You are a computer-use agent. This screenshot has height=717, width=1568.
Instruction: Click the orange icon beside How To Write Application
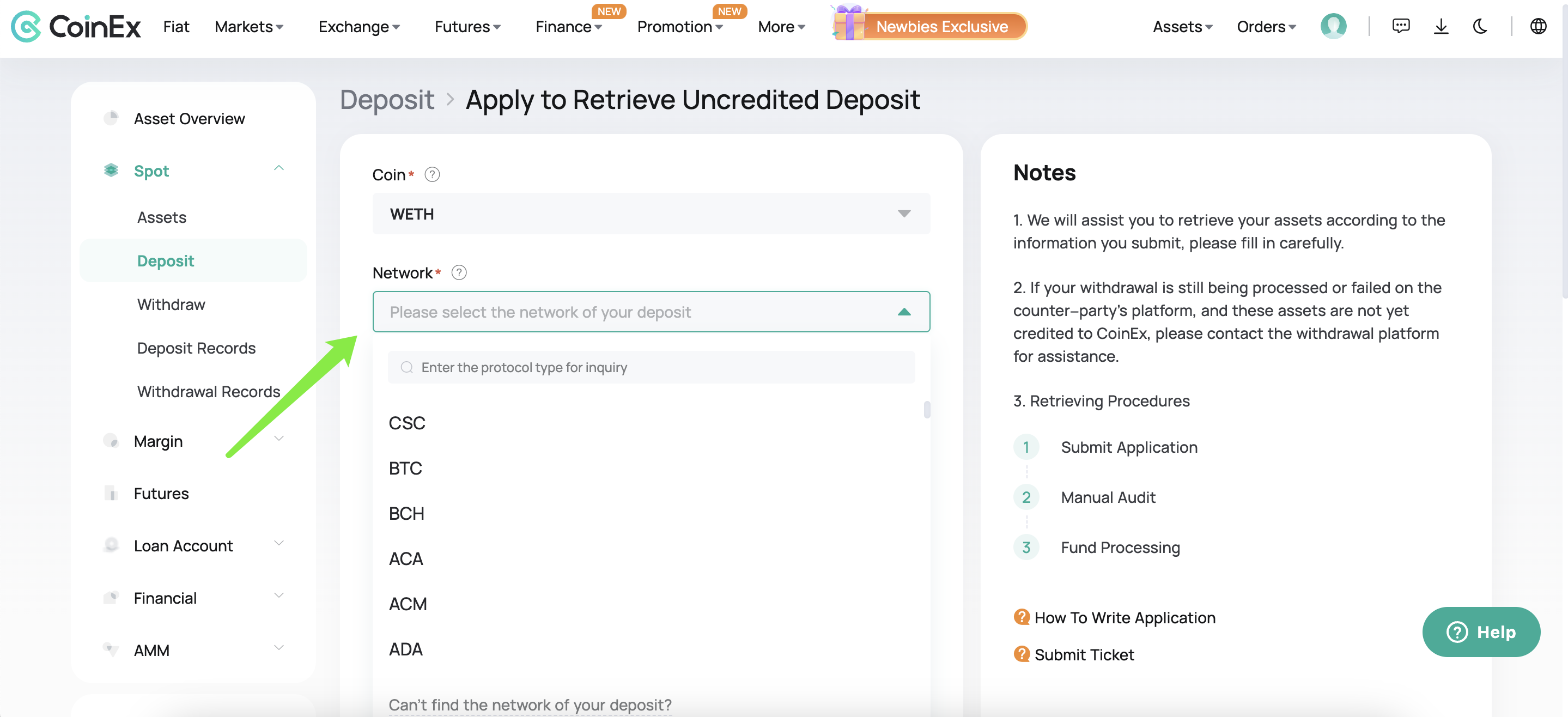[x=1022, y=617]
